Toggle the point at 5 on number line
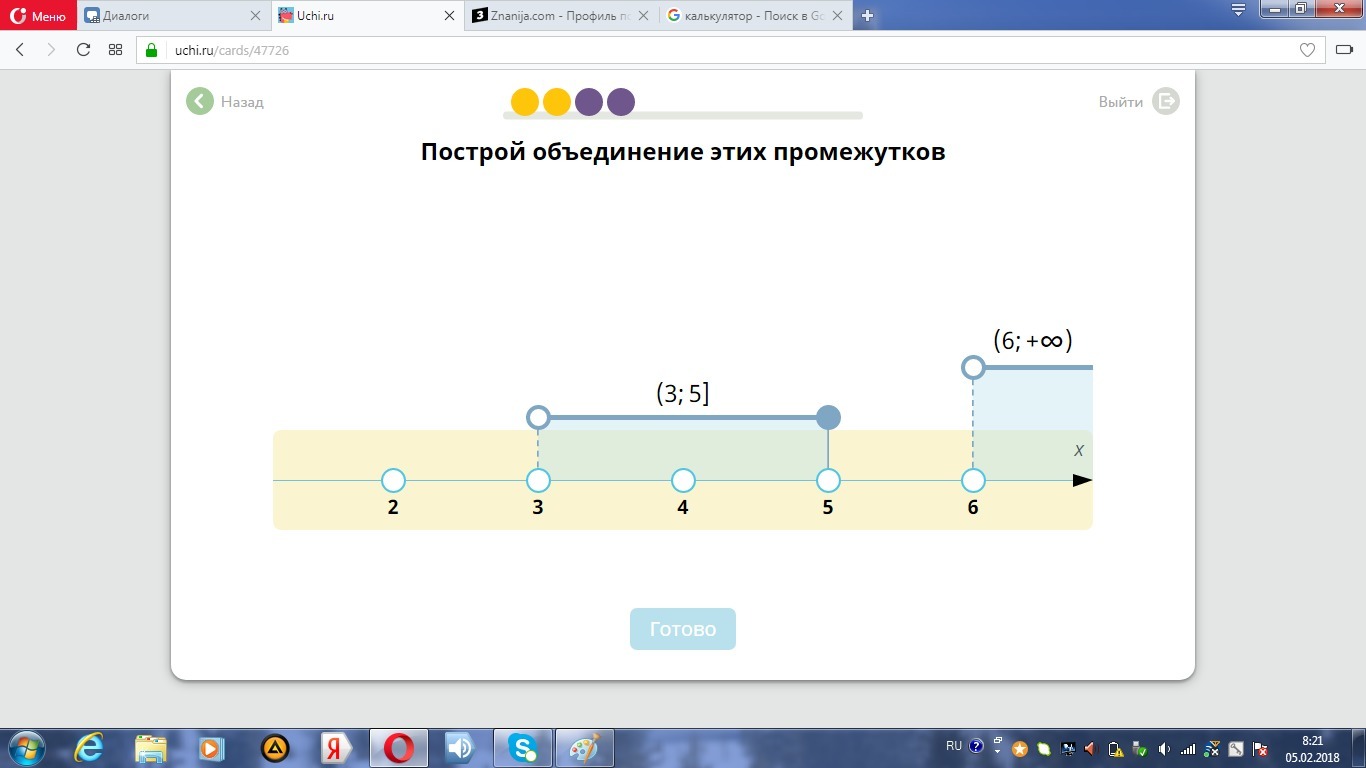This screenshot has width=1366, height=768. [828, 481]
